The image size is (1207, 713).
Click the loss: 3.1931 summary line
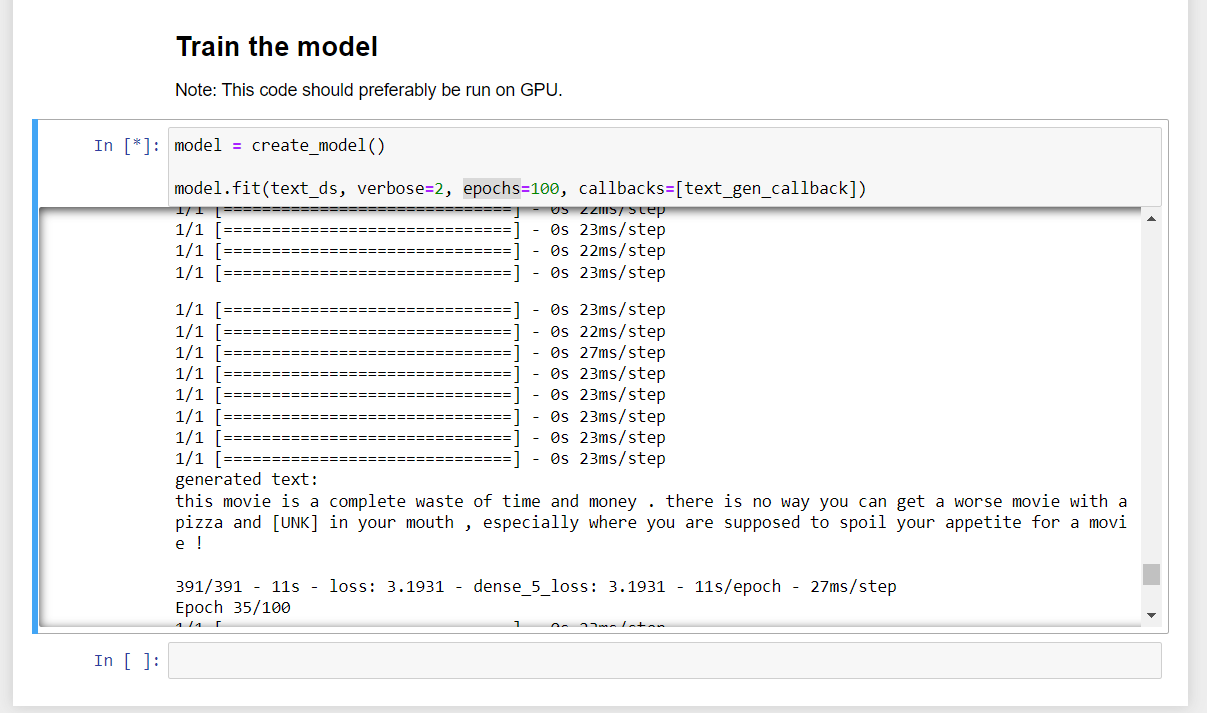pos(535,586)
